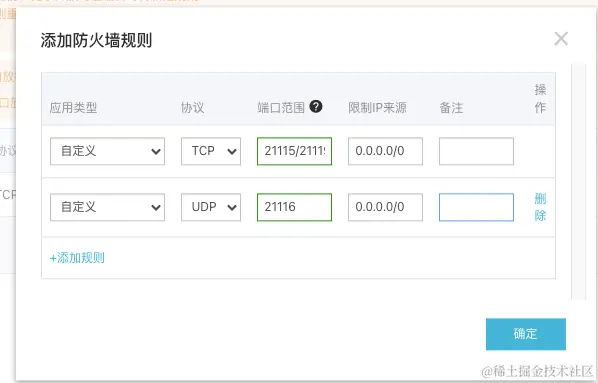Open the first row application type dropdown

point(108,151)
